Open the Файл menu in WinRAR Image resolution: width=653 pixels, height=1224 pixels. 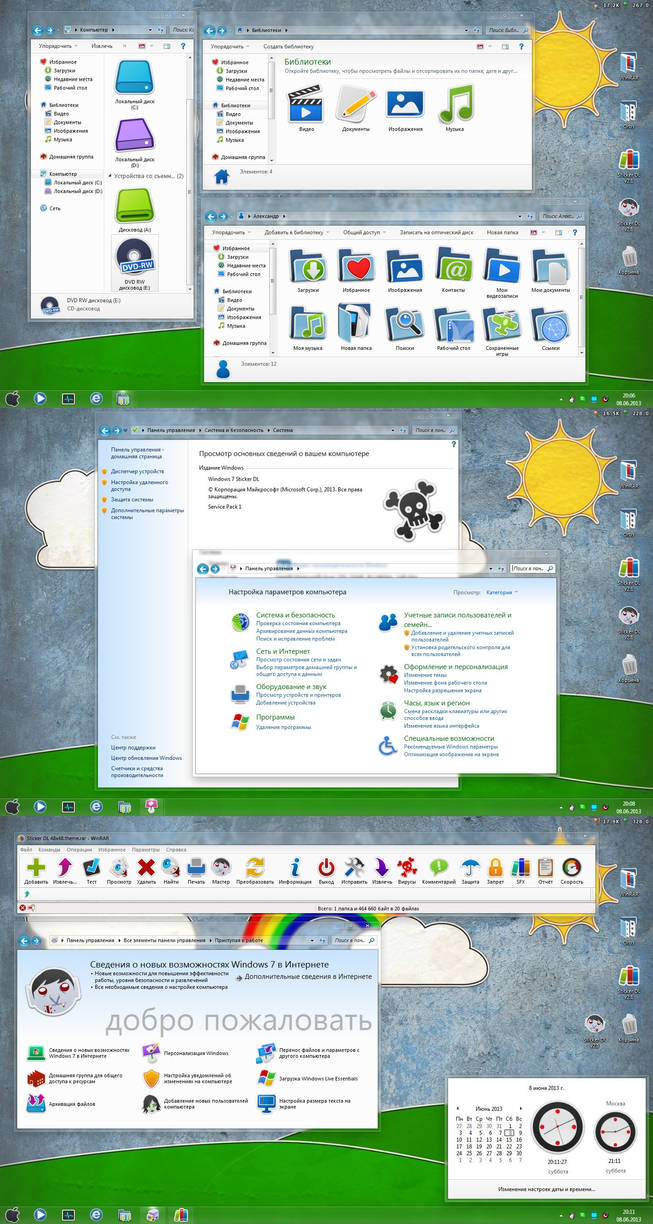pos(26,849)
